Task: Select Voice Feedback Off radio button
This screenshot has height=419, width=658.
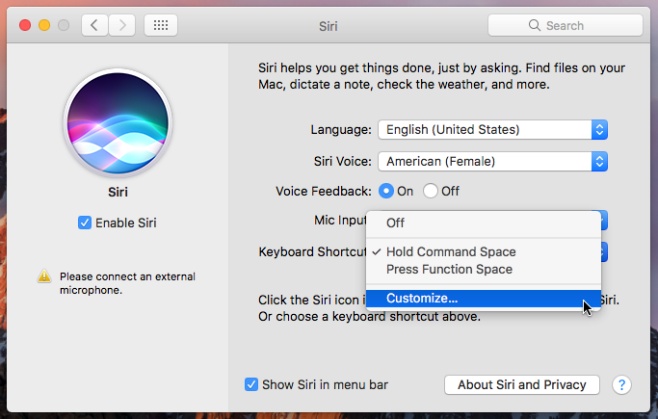Action: 430,191
